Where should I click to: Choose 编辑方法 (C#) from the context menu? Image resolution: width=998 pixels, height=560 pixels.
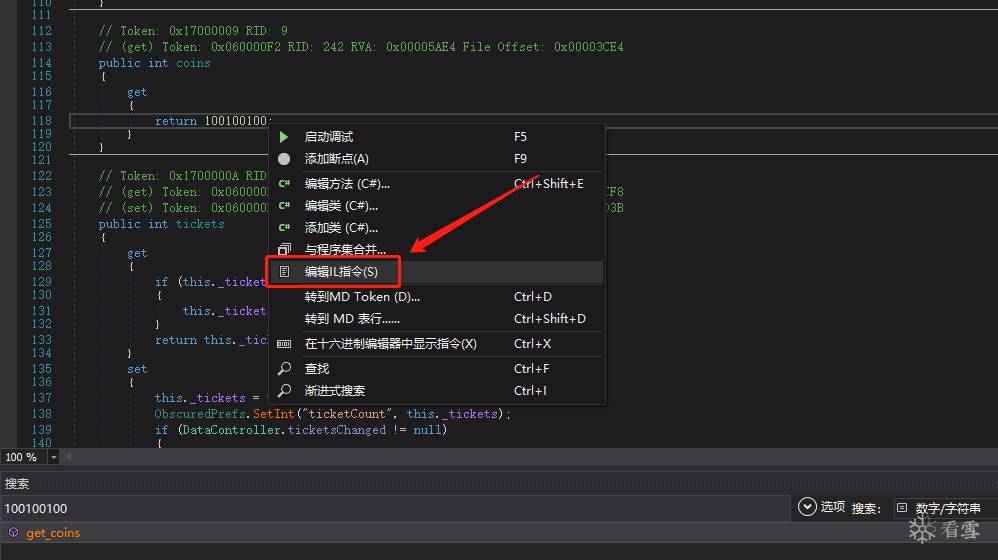(347, 184)
